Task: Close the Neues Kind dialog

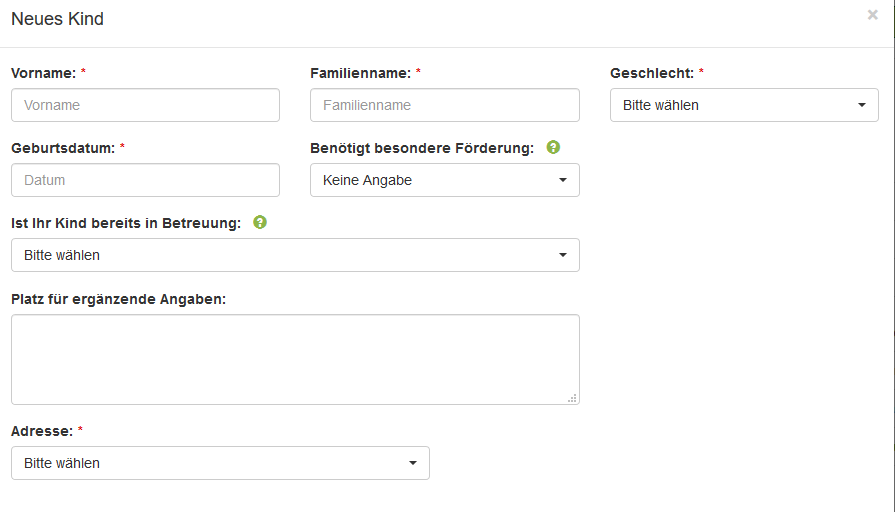Action: tap(872, 15)
